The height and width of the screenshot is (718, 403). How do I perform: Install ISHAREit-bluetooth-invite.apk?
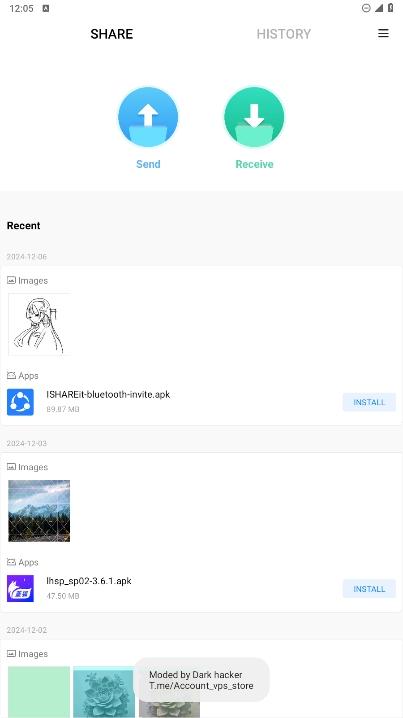[369, 402]
